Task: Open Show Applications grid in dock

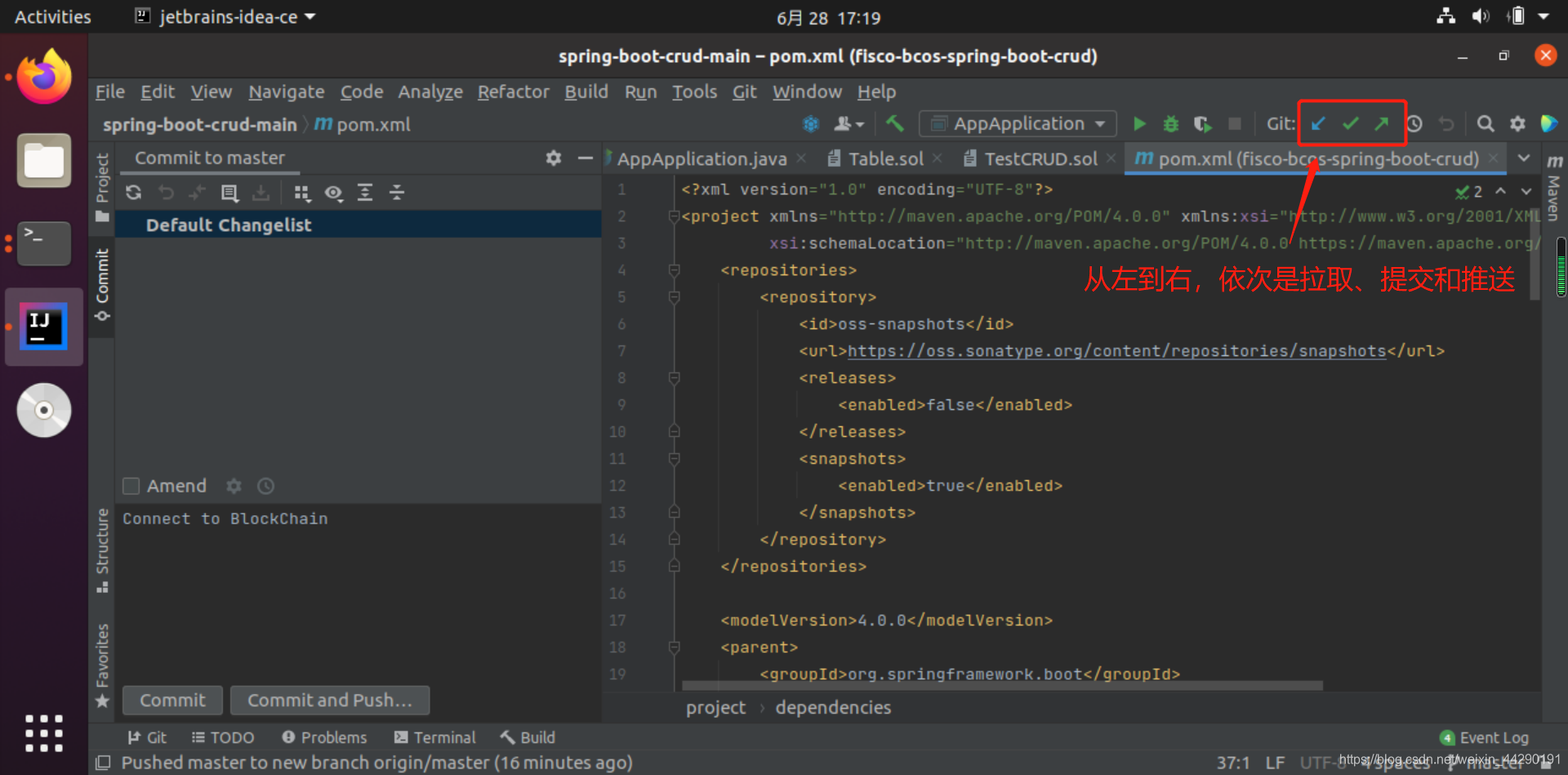Action: (x=44, y=733)
